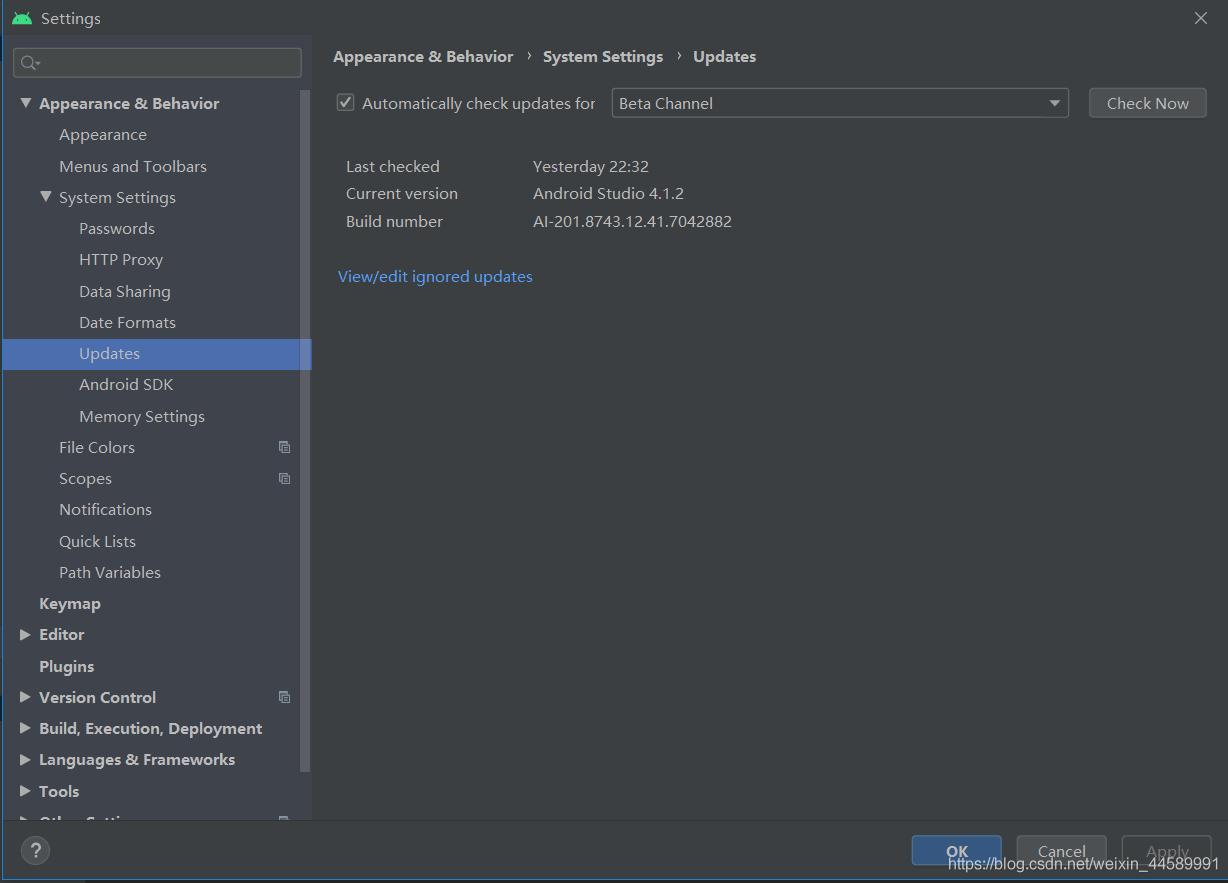Click build number AI-201.8743.12.41.7042882
The image size is (1228, 883).
click(x=632, y=221)
